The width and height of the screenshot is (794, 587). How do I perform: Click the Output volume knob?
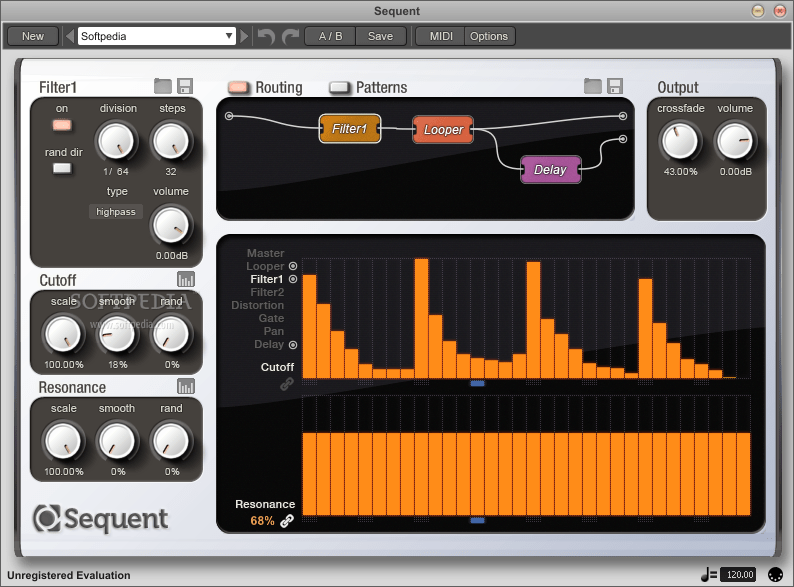(x=734, y=141)
